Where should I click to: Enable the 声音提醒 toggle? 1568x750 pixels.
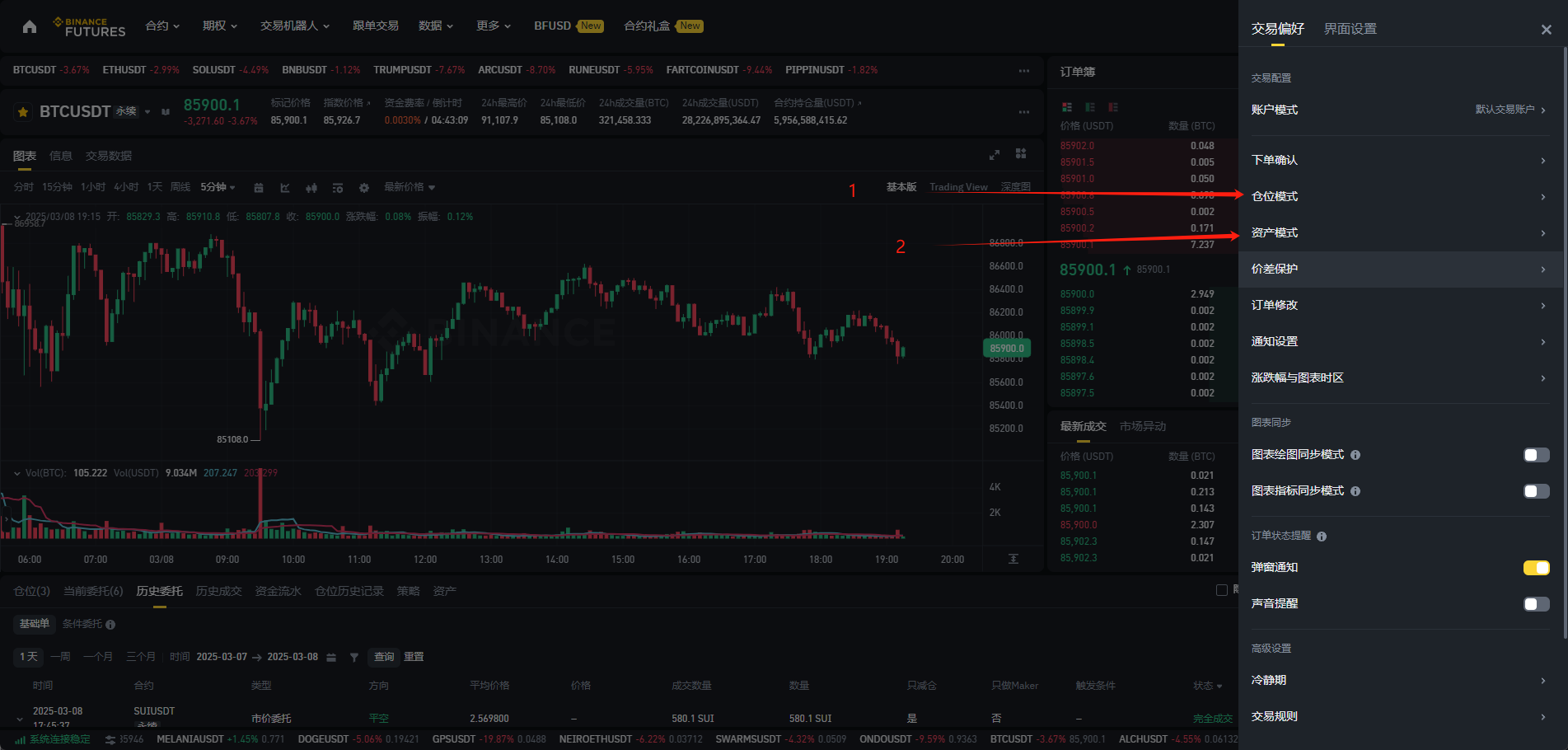coord(1536,604)
